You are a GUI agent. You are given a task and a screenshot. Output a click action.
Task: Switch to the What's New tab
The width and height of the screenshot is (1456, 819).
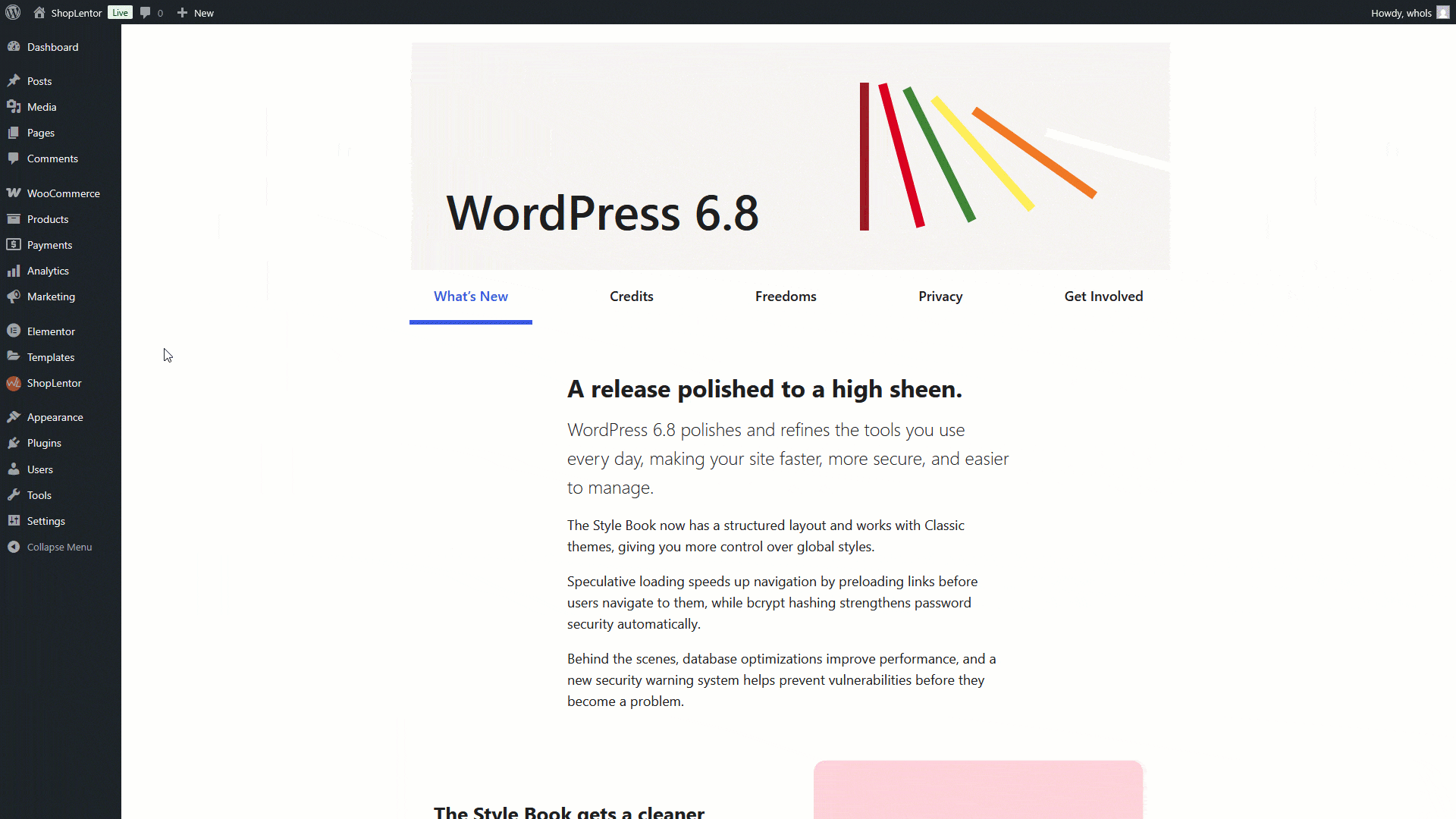pos(471,297)
